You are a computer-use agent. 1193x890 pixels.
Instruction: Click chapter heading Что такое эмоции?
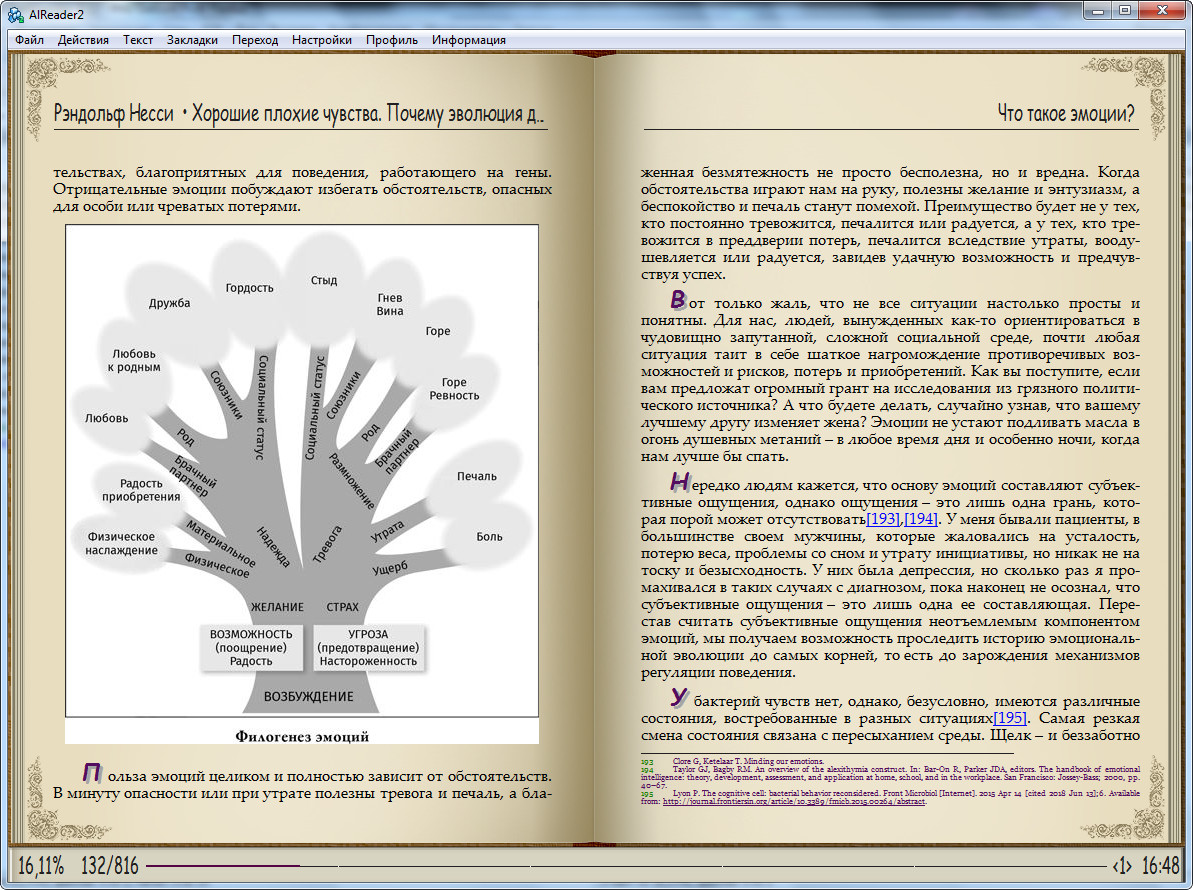[x=1066, y=113]
